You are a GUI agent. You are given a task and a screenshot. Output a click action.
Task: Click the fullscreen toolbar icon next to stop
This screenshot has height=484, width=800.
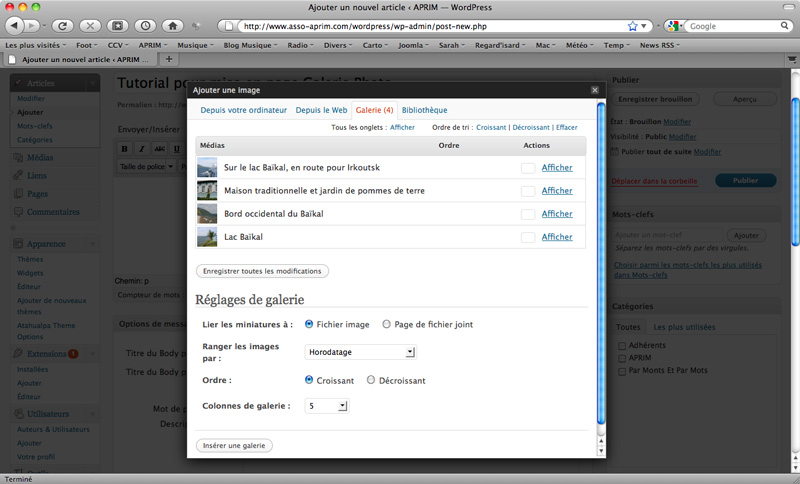coord(117,26)
